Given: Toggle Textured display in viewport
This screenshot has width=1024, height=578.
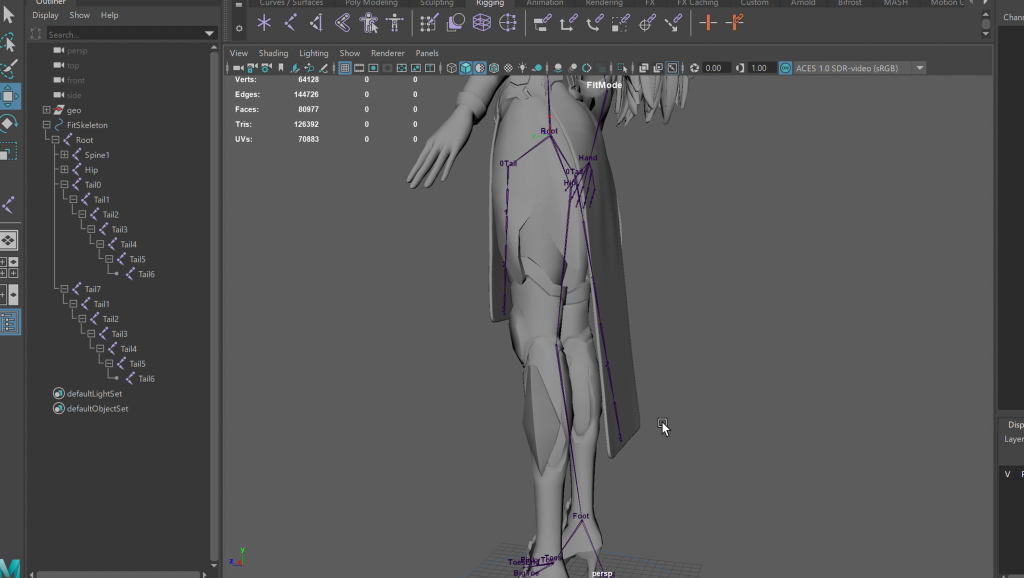Looking at the screenshot, I should pos(508,68).
